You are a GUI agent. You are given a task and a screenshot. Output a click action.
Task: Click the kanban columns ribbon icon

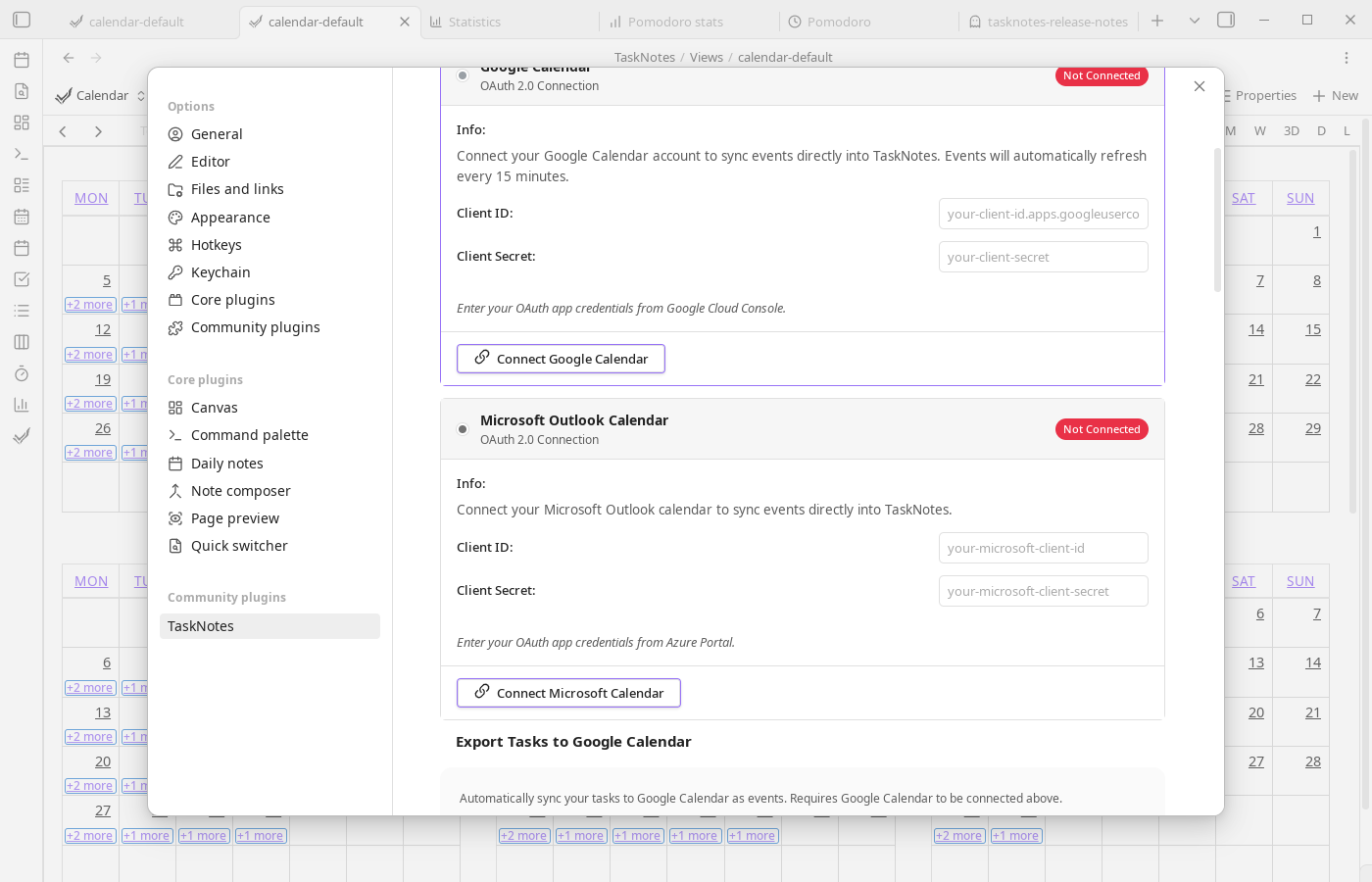click(22, 342)
